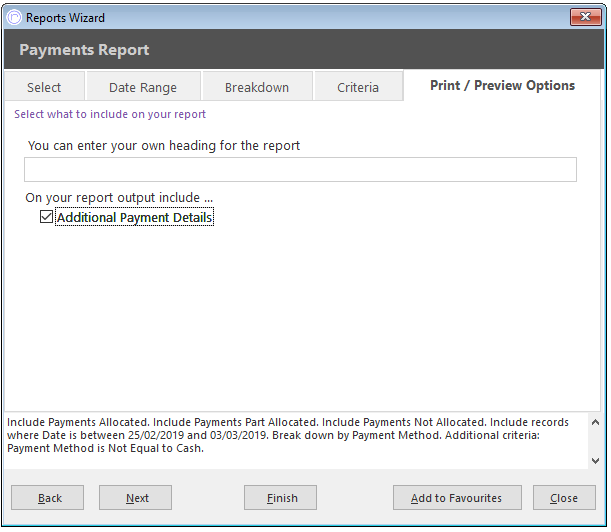This screenshot has height=532, width=611.
Task: Switch to the Criteria tab
Action: tap(358, 87)
